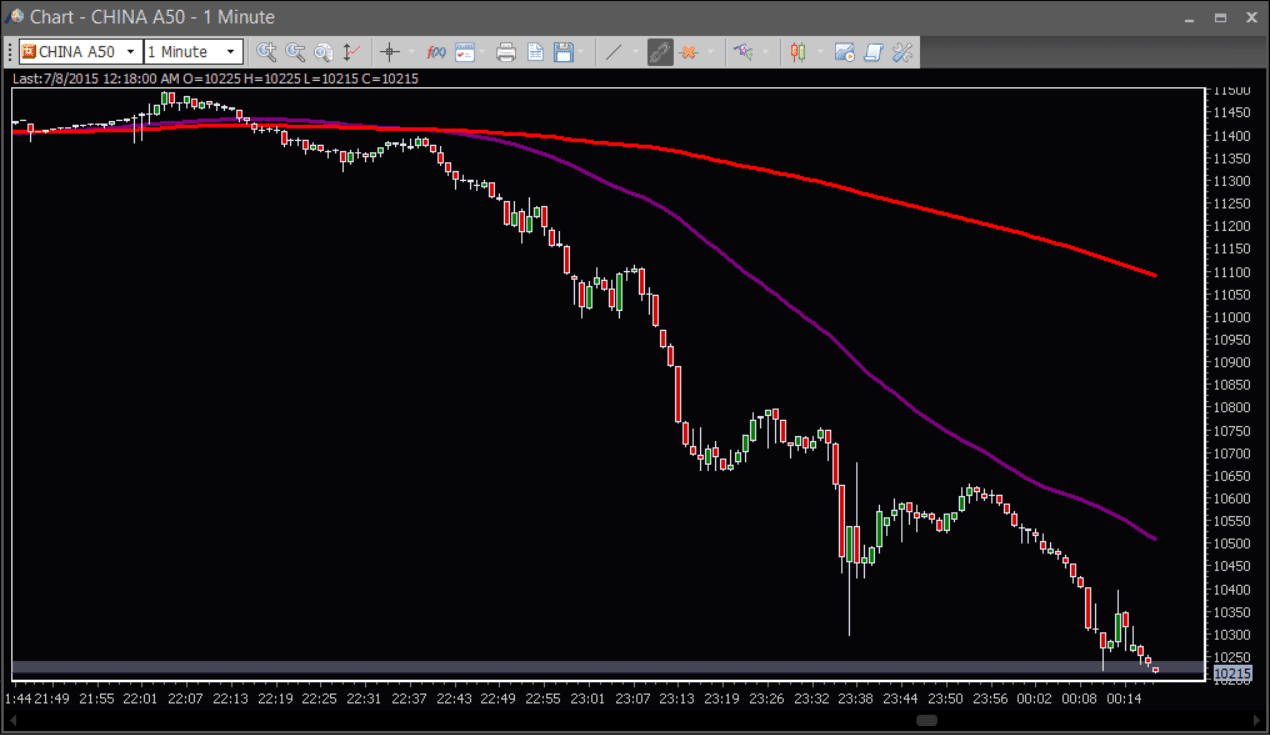The height and width of the screenshot is (735, 1270).
Task: Click the scrollbar's right arrow button
Action: (x=1257, y=720)
